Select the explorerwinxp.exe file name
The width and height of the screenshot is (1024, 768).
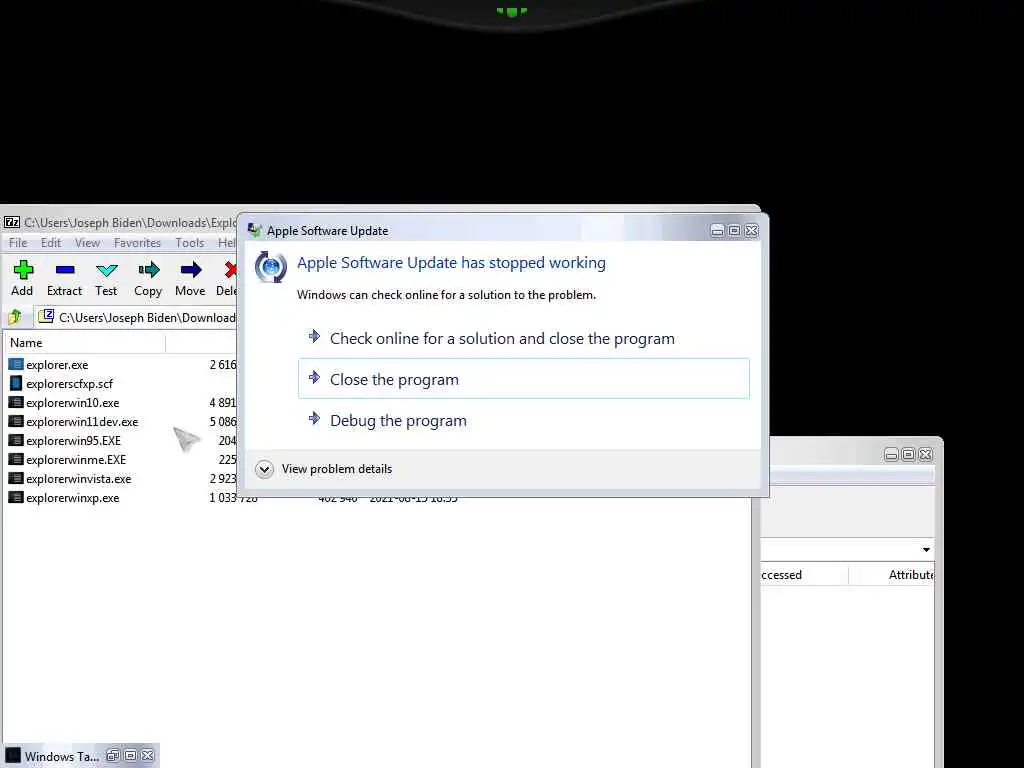pos(72,498)
